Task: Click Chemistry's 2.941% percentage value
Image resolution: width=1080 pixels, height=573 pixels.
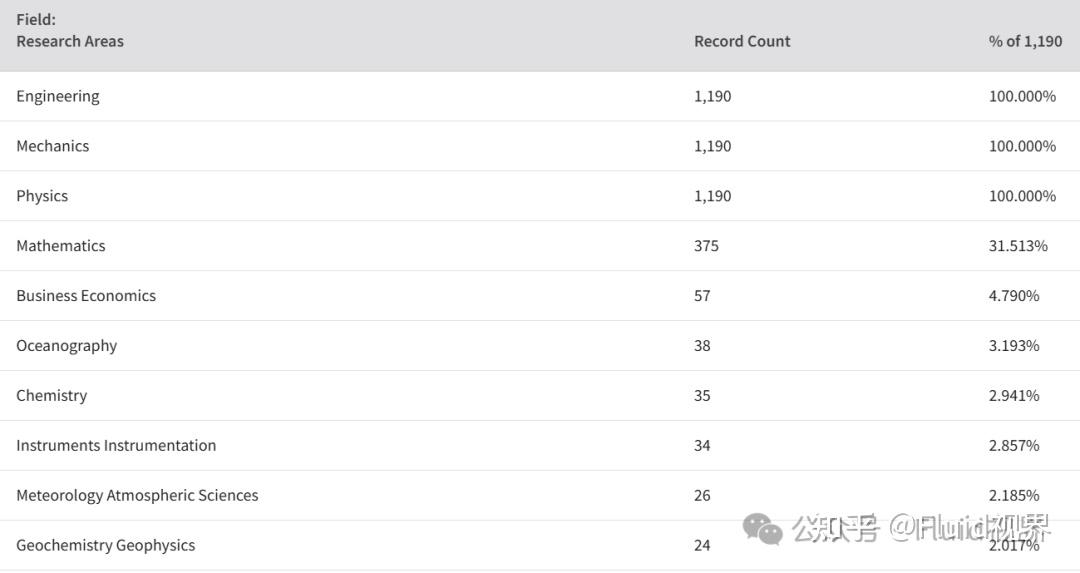Action: coord(1014,396)
